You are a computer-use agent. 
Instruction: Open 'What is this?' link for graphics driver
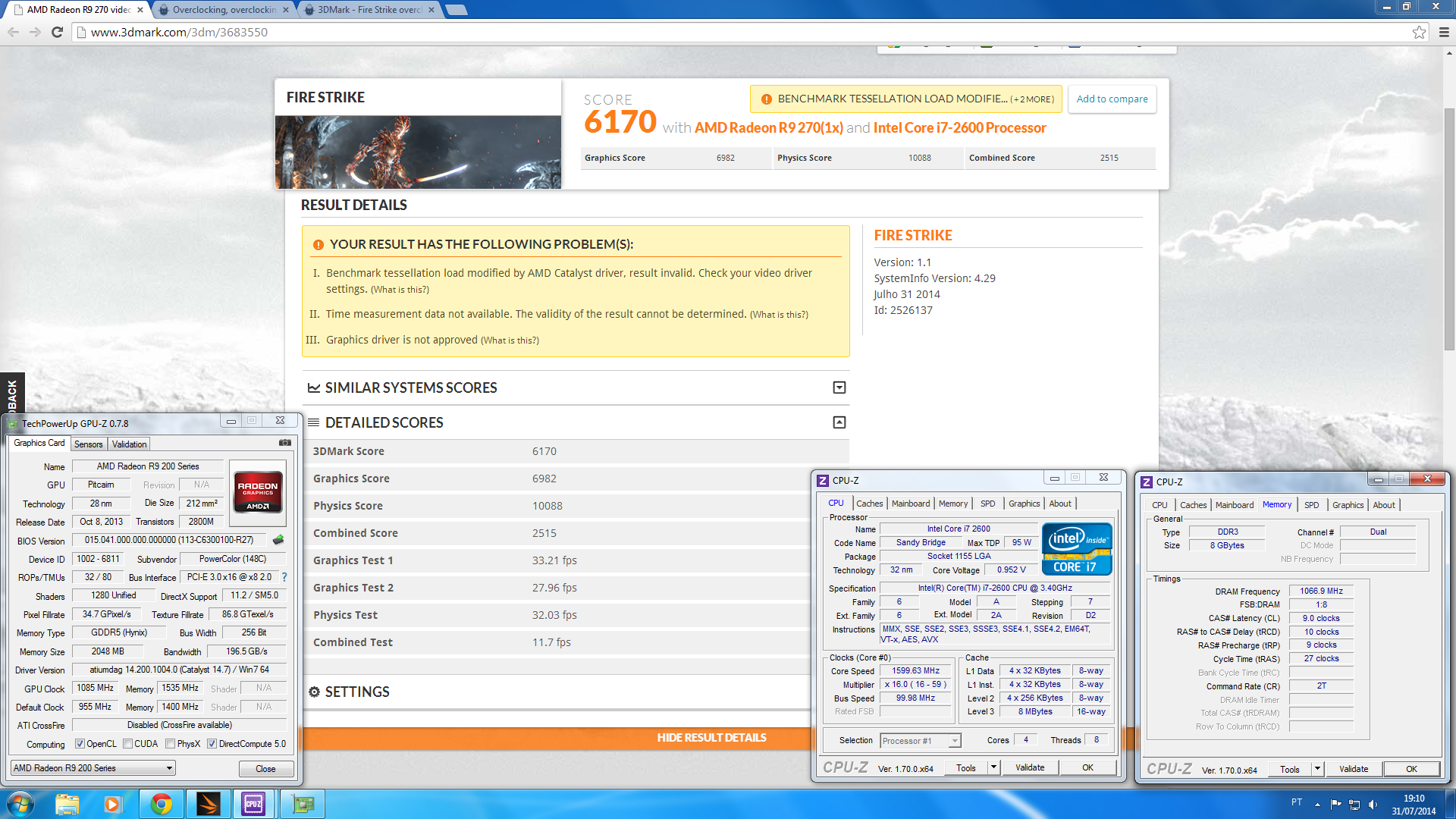tap(510, 340)
